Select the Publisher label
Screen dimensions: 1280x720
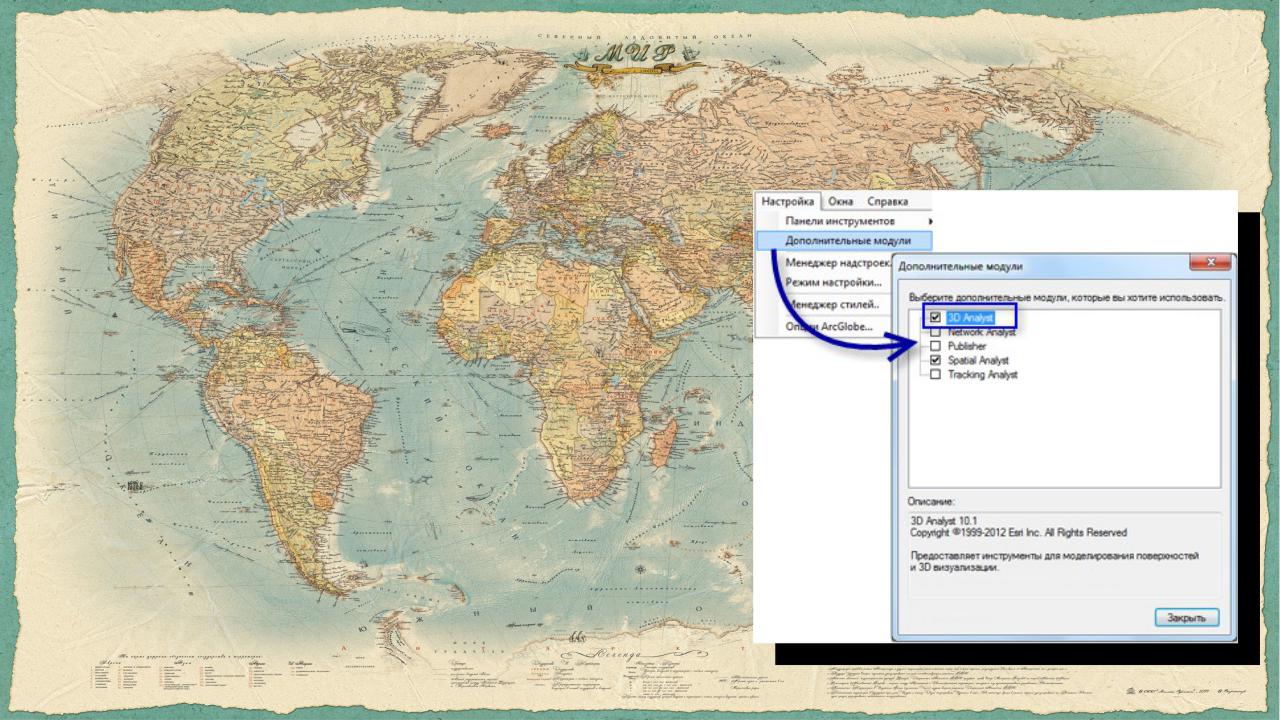point(967,346)
